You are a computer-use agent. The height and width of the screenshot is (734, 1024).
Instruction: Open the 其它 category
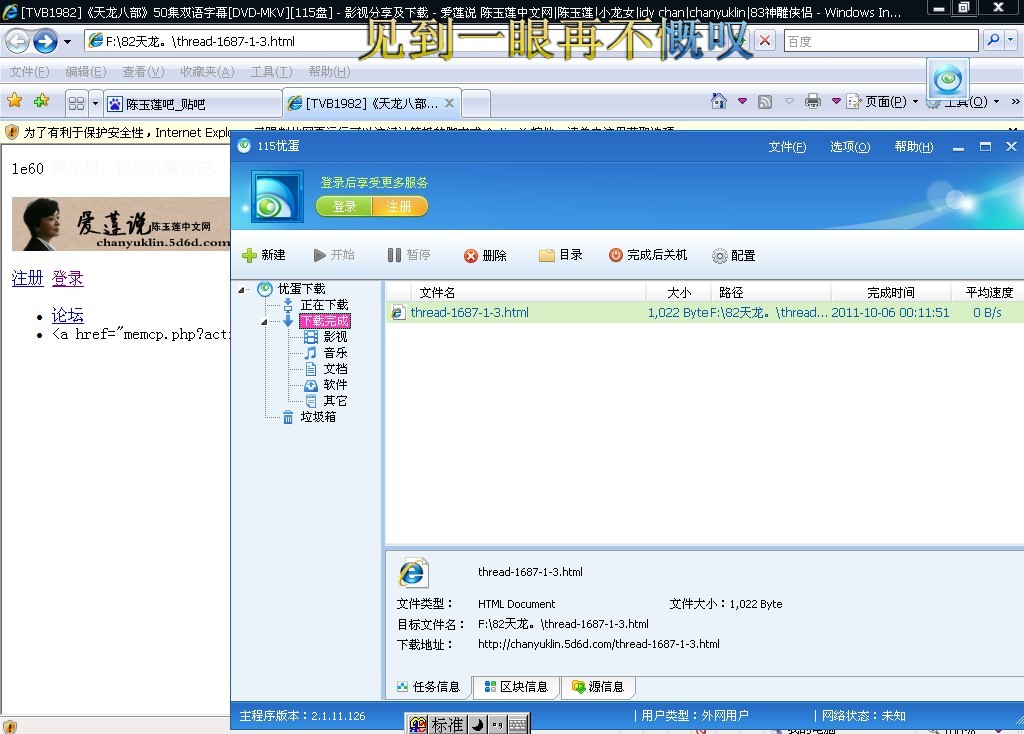tap(335, 400)
